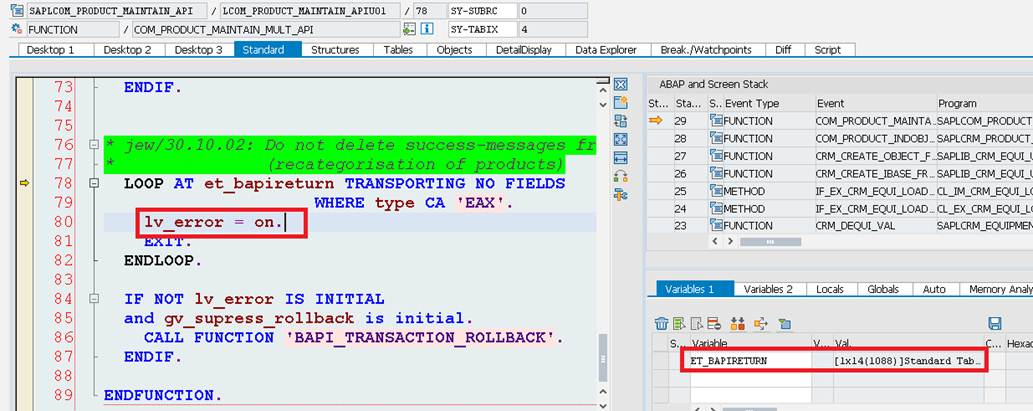
Task: Click the breakpoint margin at line 80
Action: pyautogui.click(x=24, y=222)
